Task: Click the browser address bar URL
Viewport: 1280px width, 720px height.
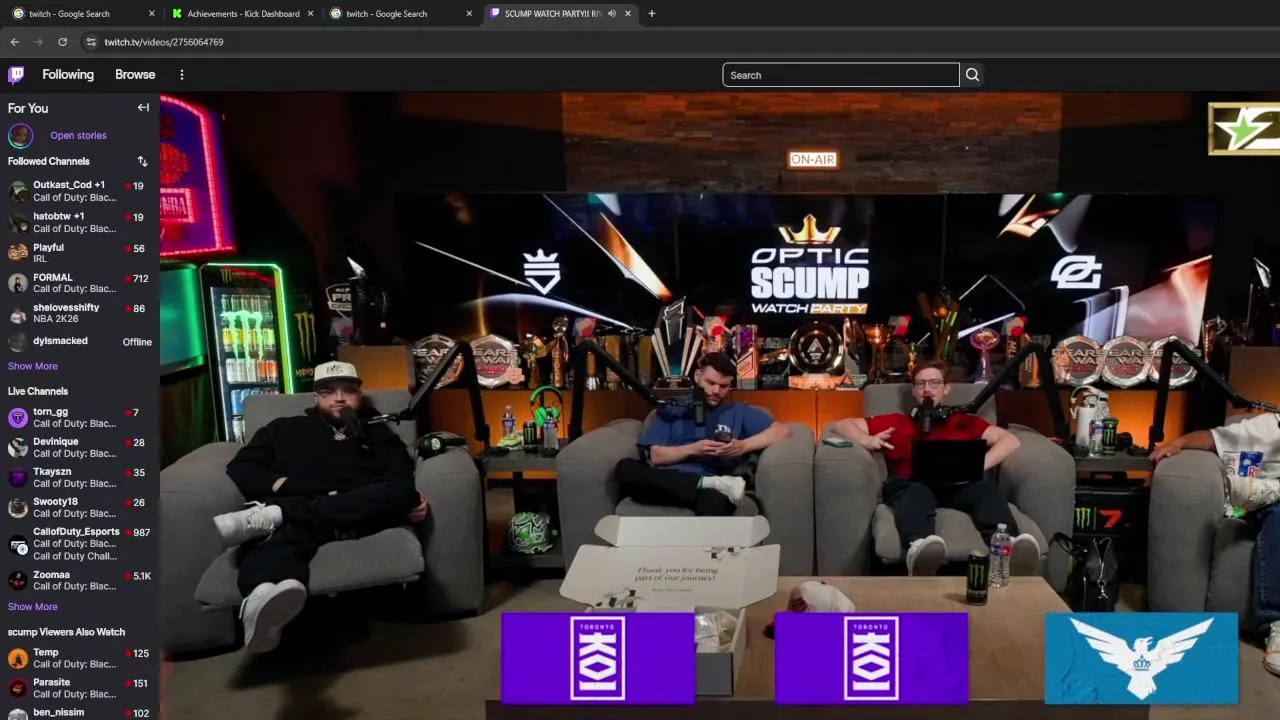Action: tap(163, 42)
